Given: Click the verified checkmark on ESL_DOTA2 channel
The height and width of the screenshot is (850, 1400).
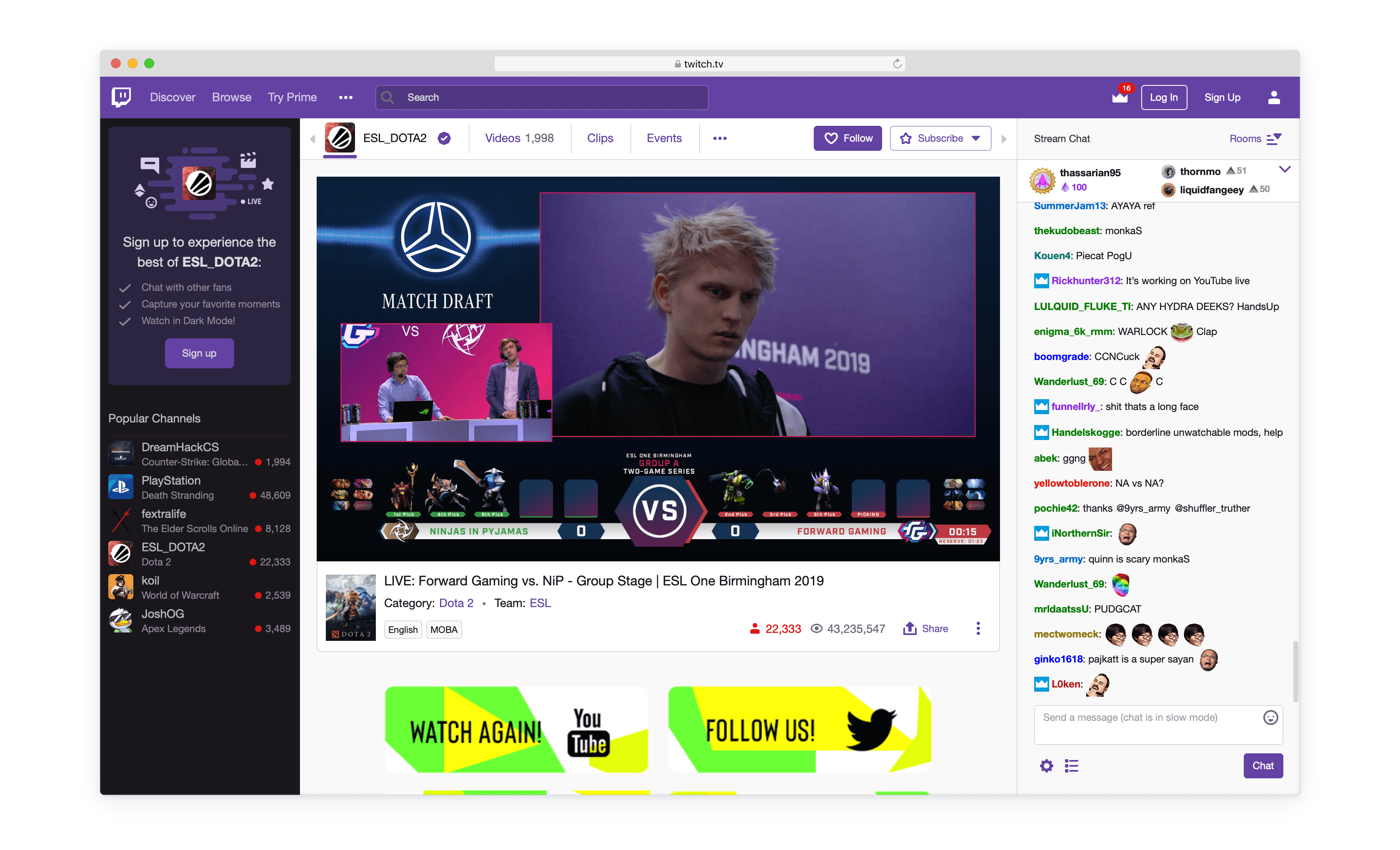Looking at the screenshot, I should (446, 138).
